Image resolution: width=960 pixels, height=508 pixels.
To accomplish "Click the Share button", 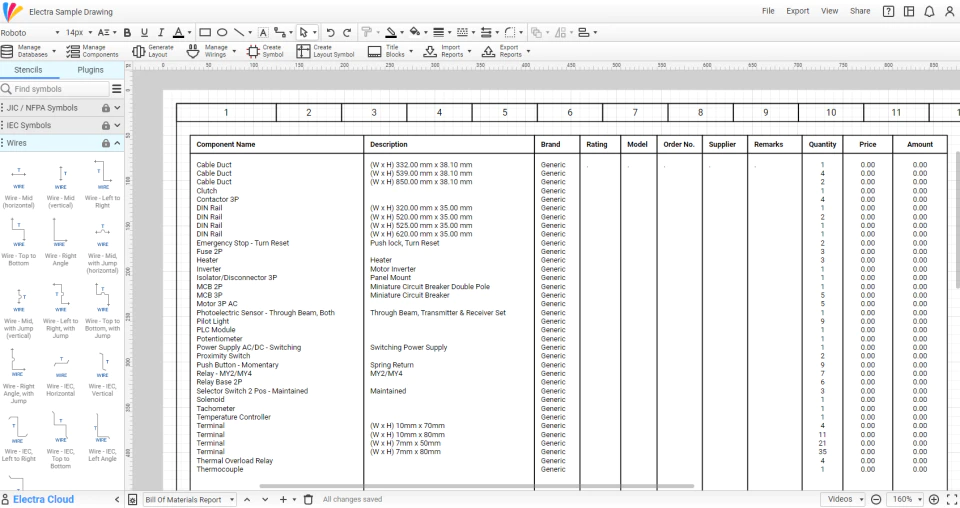I will click(860, 11).
